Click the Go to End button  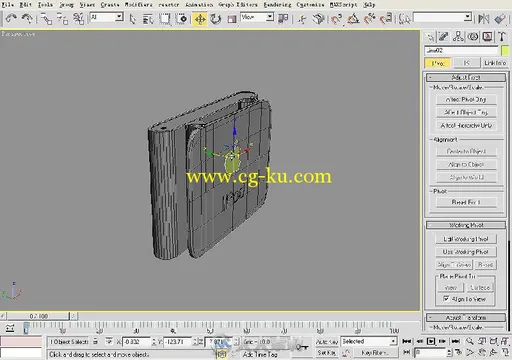point(456,341)
